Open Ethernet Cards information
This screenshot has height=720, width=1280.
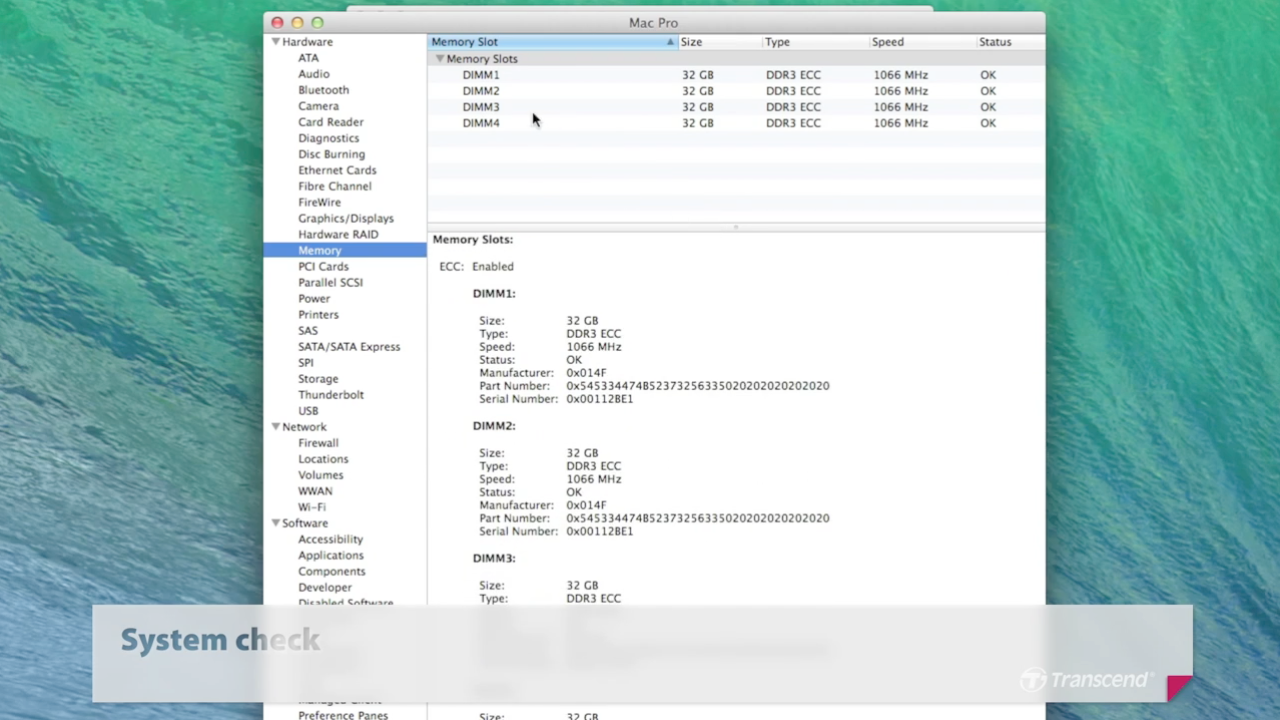(337, 170)
